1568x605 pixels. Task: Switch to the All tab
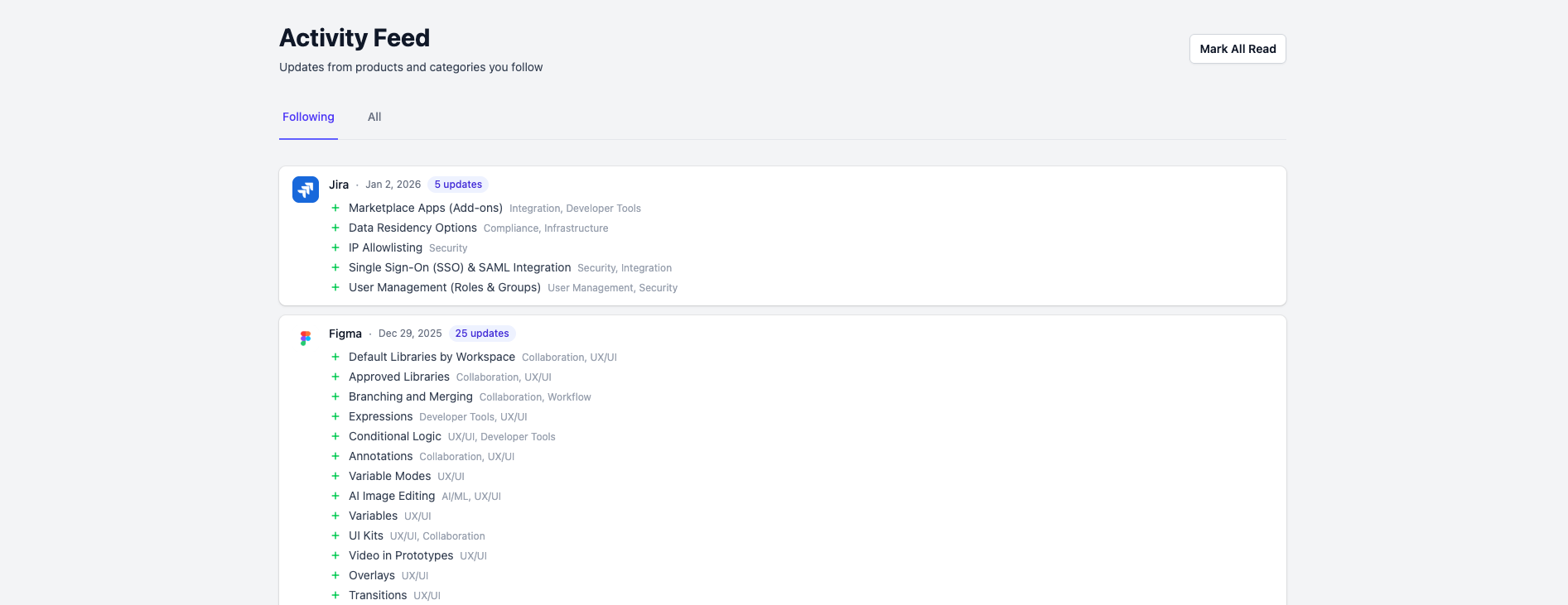point(374,117)
